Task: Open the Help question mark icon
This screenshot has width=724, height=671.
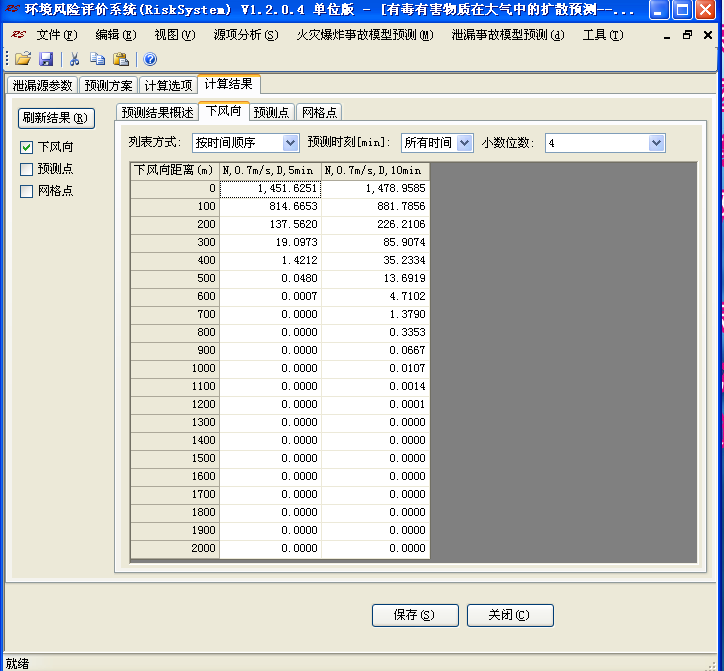Action: click(150, 59)
